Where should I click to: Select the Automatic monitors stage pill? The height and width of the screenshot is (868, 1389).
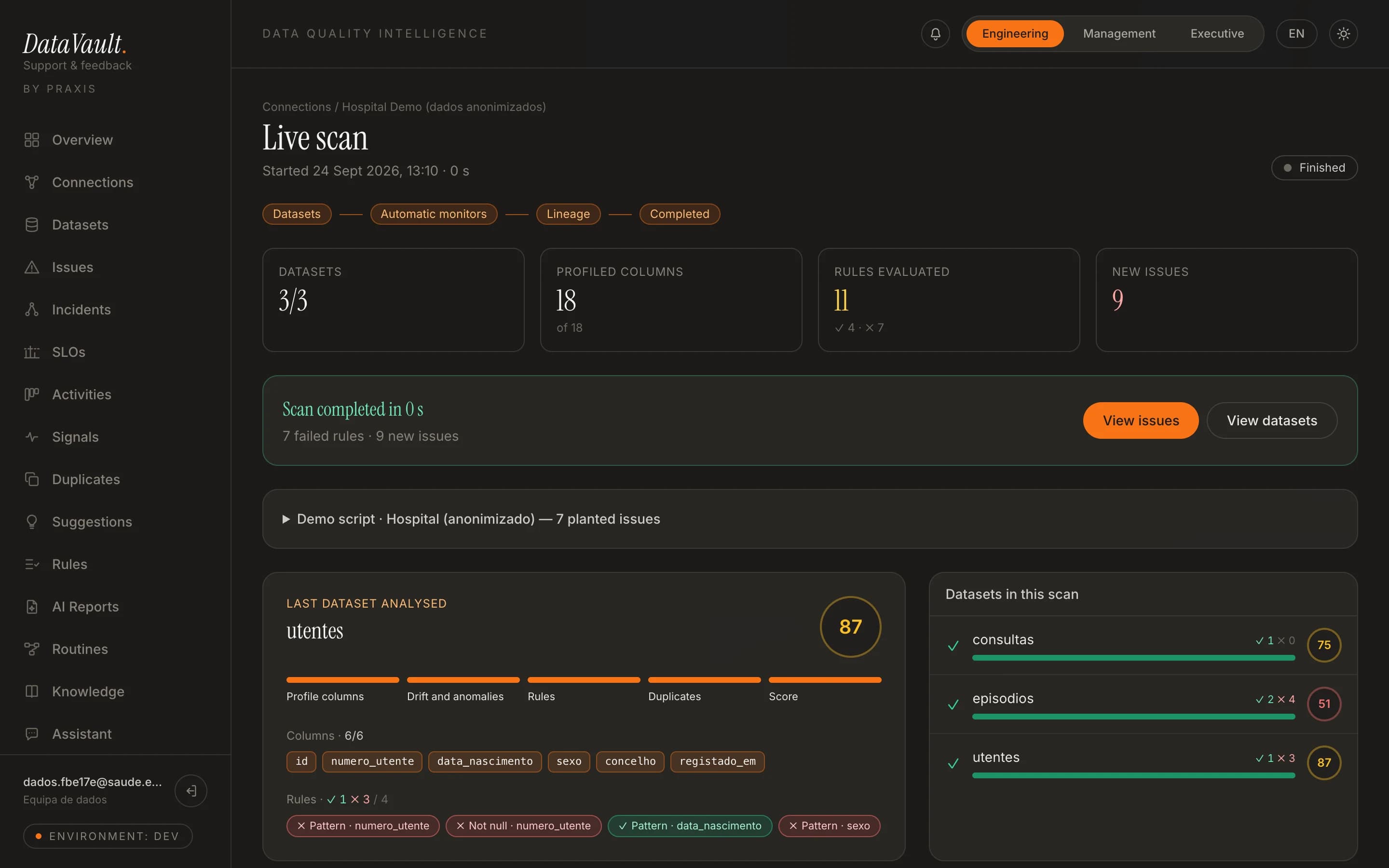pyautogui.click(x=434, y=214)
